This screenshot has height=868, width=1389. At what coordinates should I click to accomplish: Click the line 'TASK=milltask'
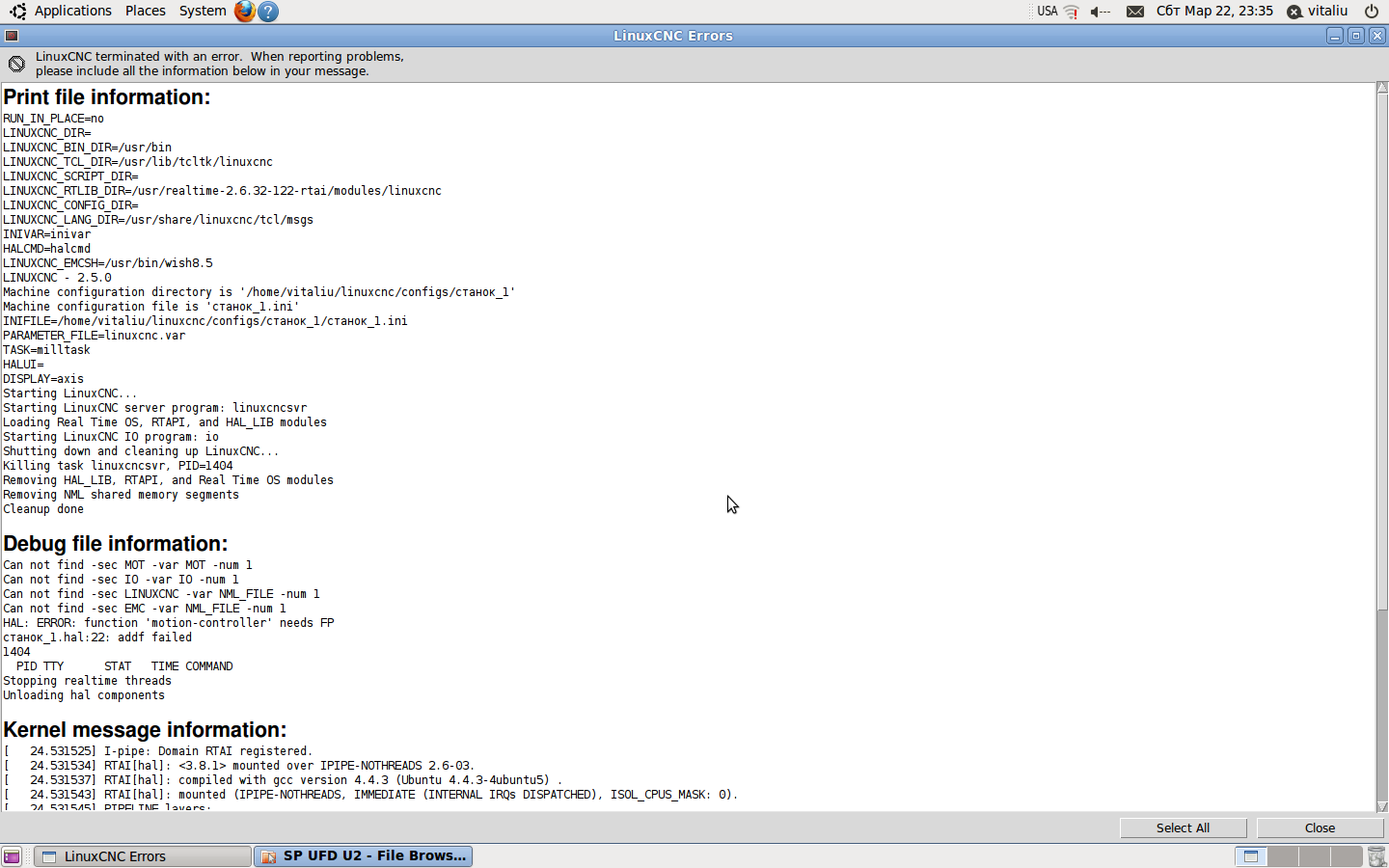click(46, 350)
